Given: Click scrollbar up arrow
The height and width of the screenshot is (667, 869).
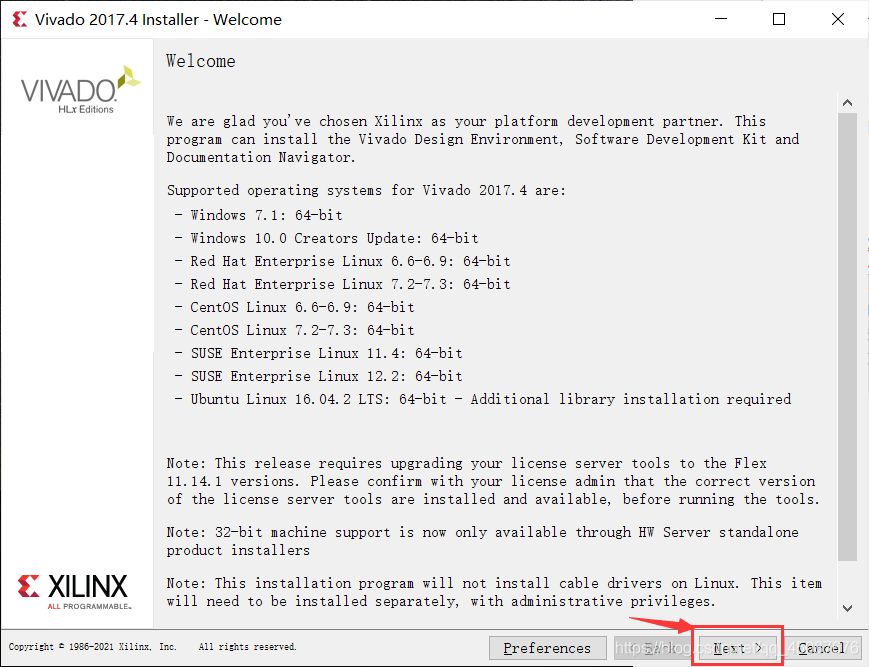Looking at the screenshot, I should click(x=847, y=102).
